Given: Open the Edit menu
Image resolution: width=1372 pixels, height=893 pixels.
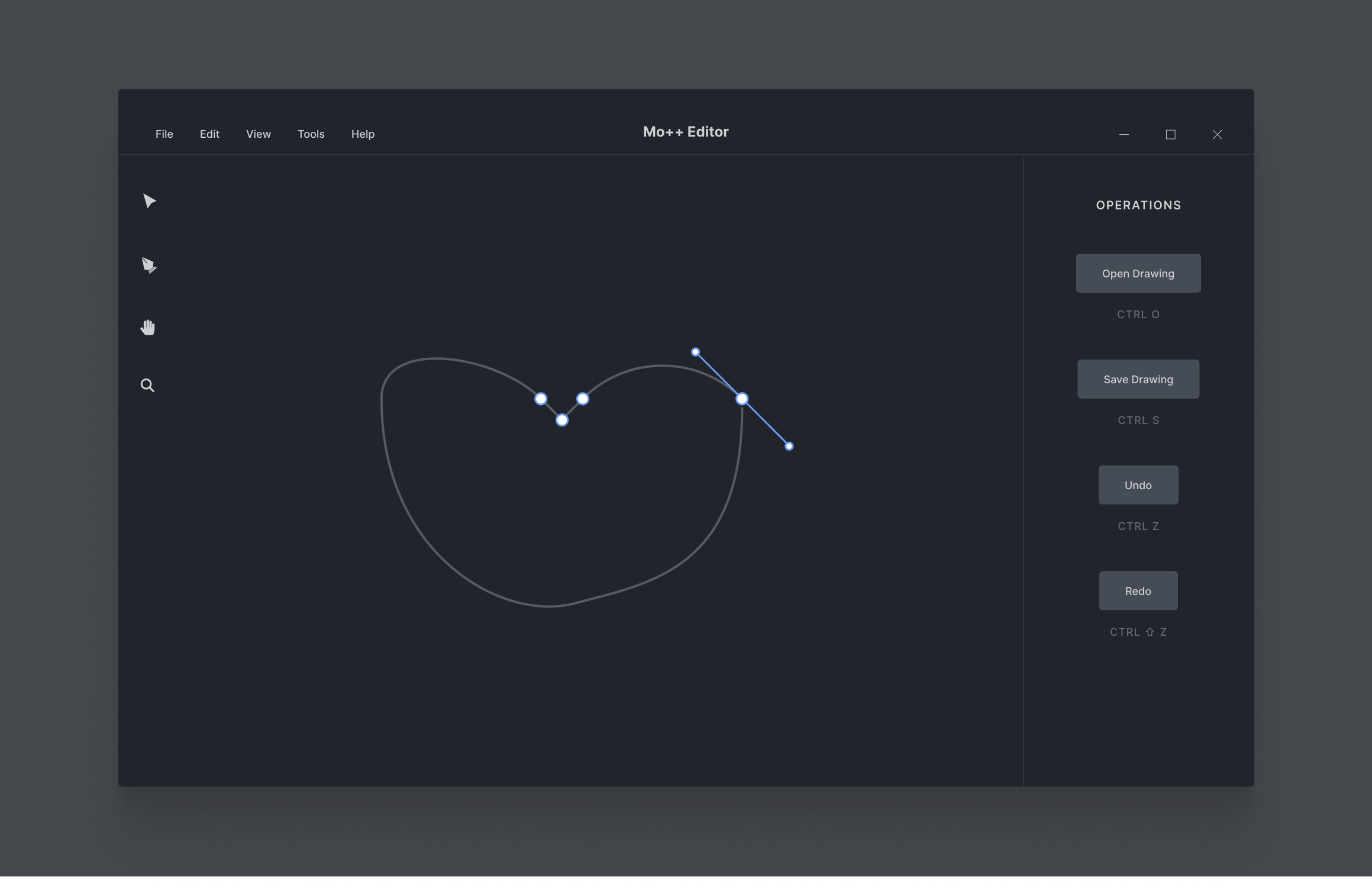Looking at the screenshot, I should [209, 134].
